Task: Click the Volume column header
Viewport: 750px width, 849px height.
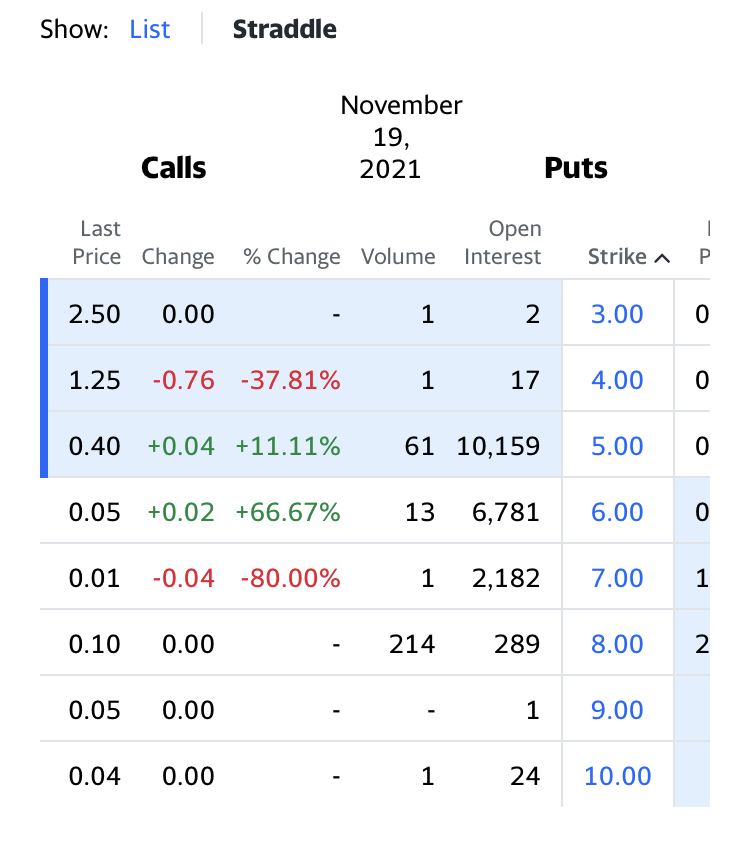Action: [398, 257]
